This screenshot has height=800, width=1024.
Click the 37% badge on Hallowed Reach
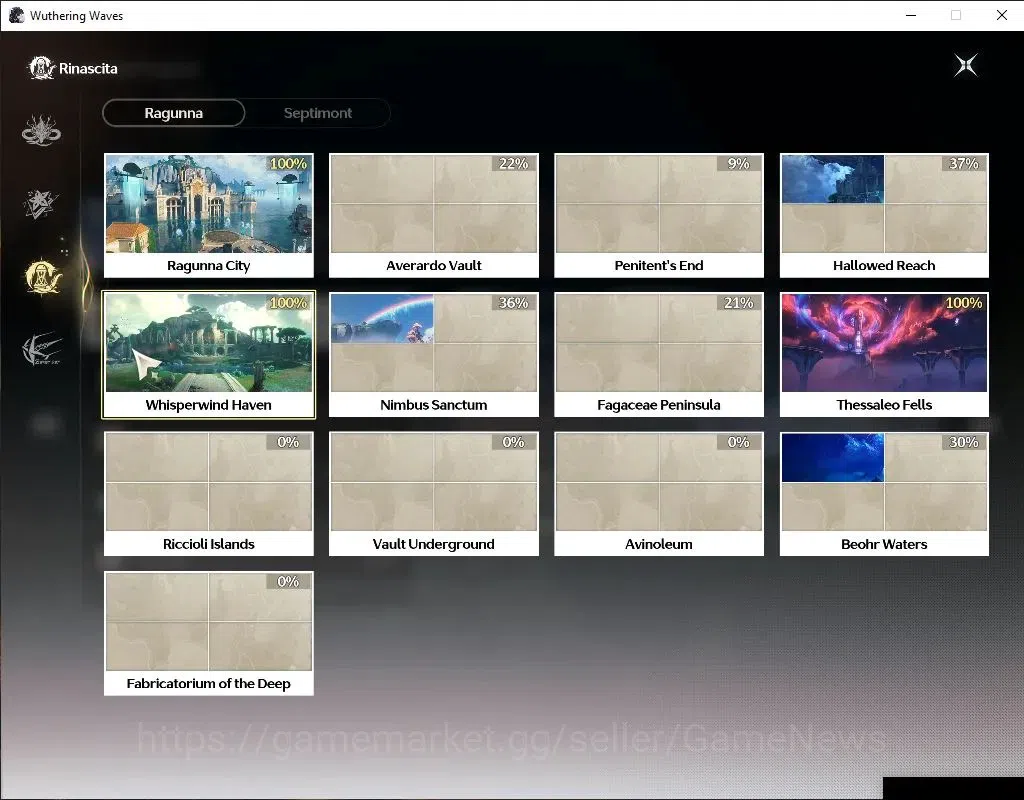(964, 163)
